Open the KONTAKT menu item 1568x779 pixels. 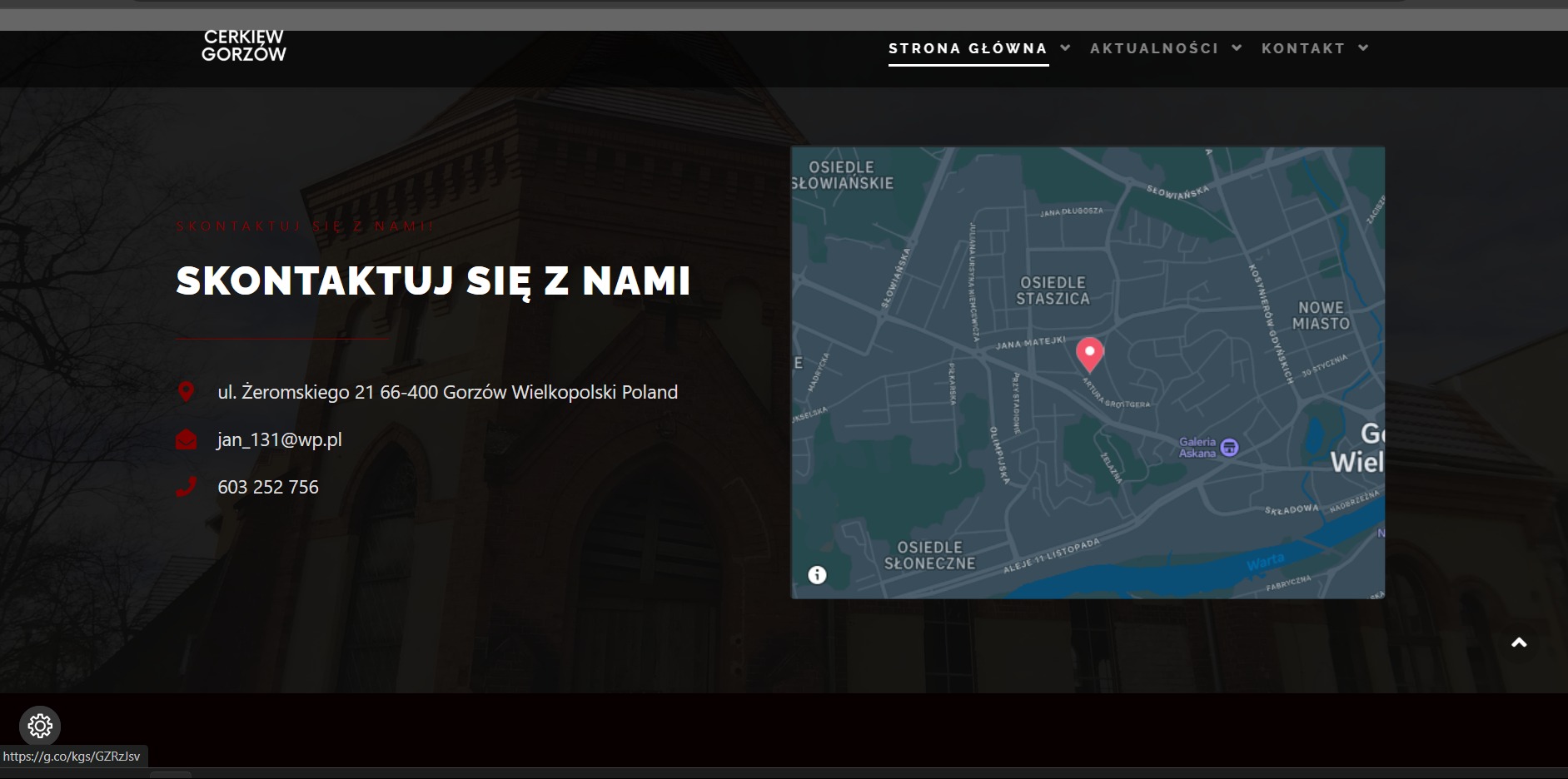pos(1302,48)
